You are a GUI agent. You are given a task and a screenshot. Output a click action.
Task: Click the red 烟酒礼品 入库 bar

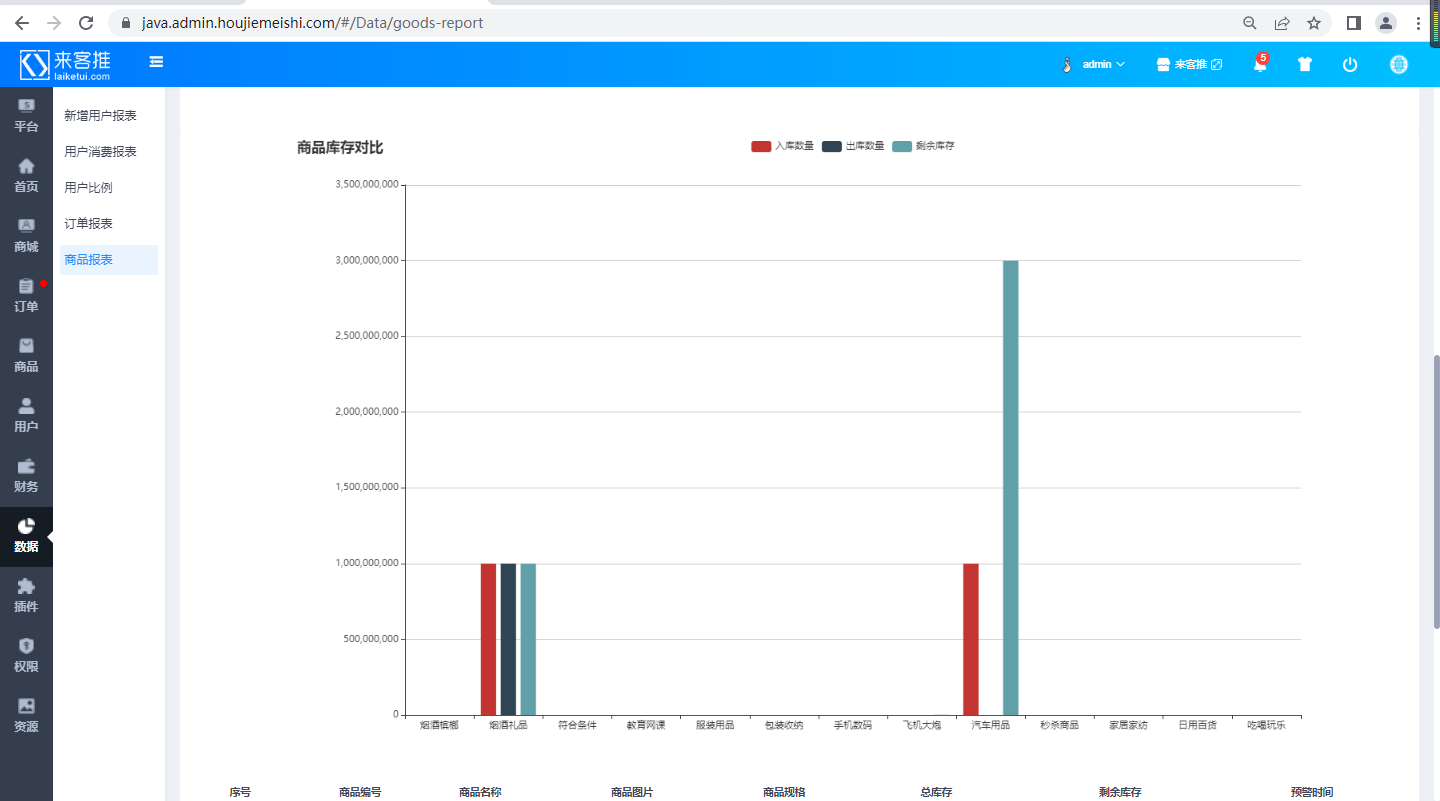pos(488,639)
